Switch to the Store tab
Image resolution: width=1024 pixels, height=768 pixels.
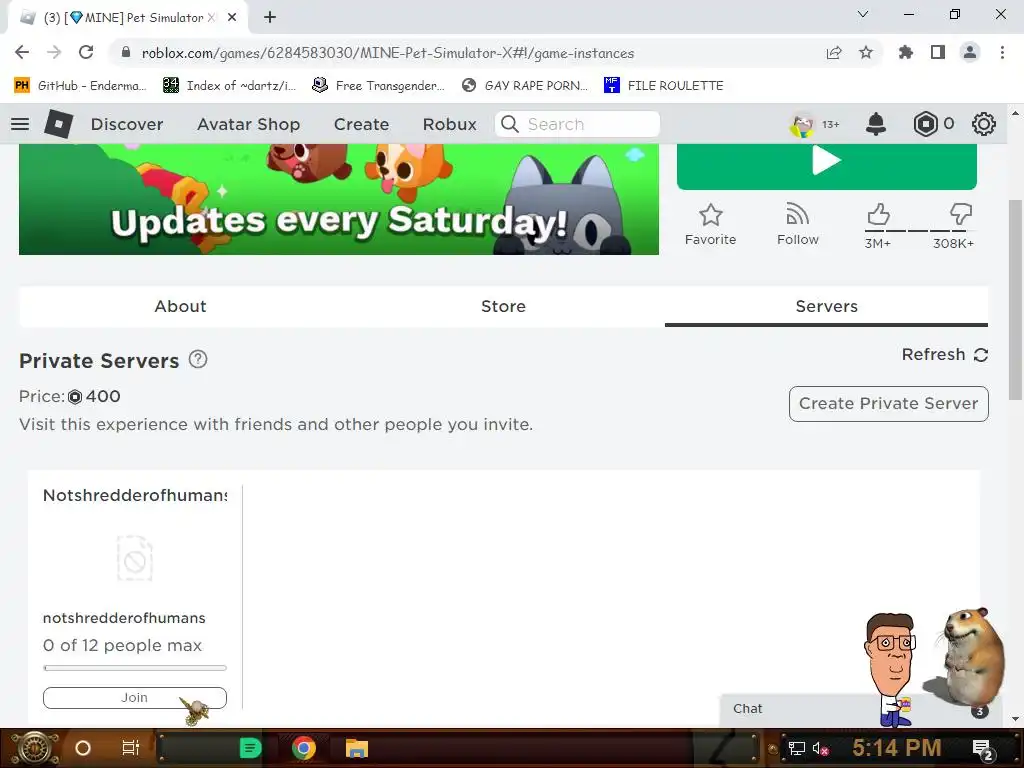coord(503,306)
